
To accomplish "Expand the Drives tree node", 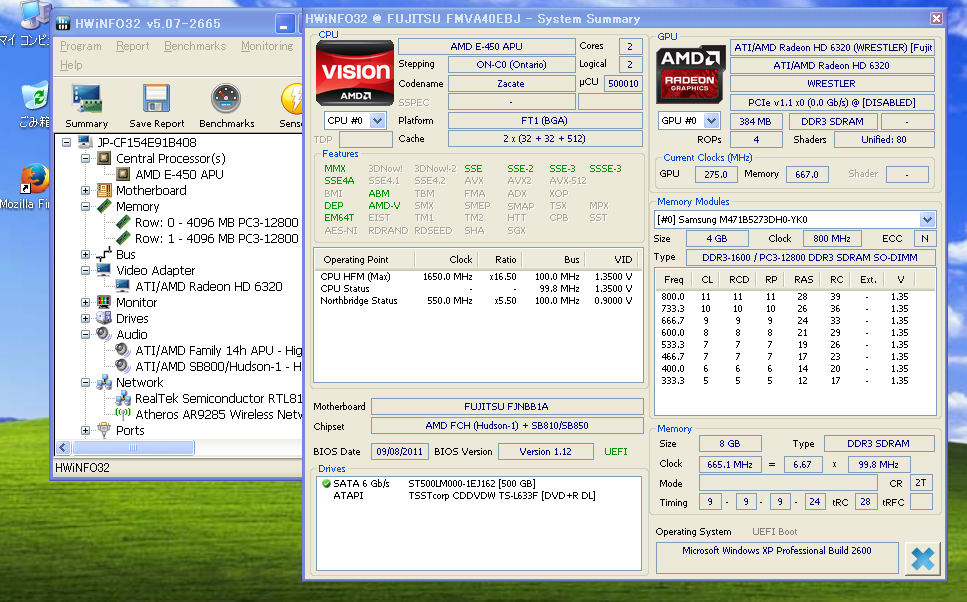I will 86,318.
